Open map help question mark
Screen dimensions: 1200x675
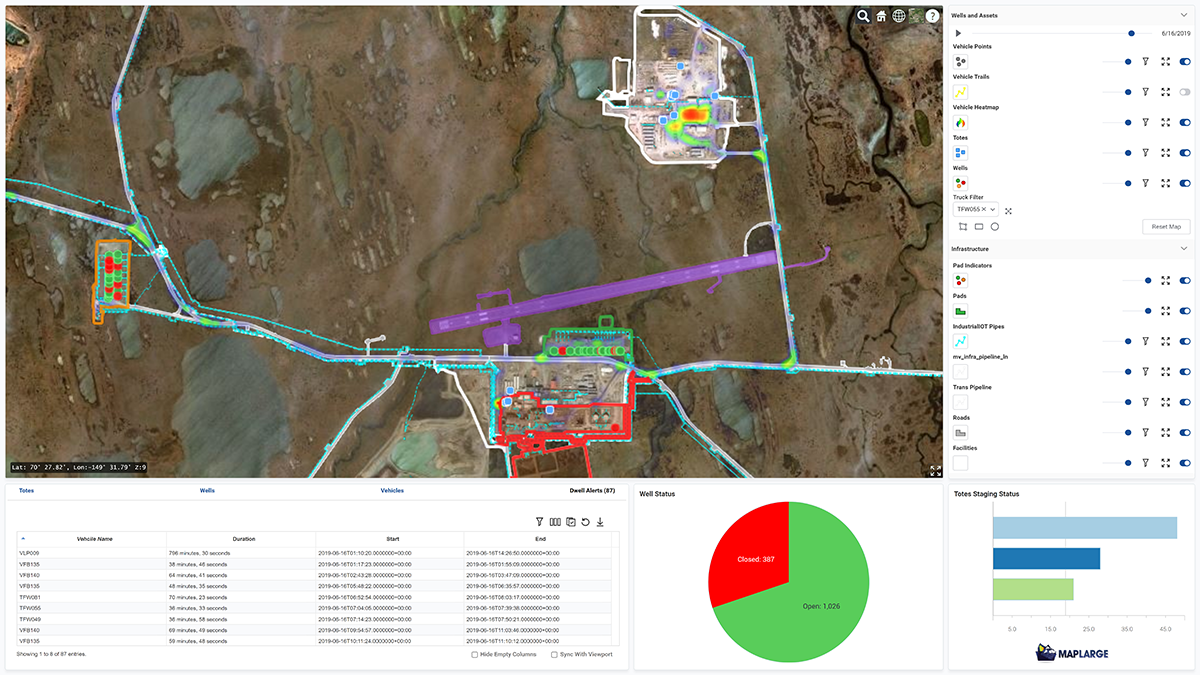click(x=932, y=16)
